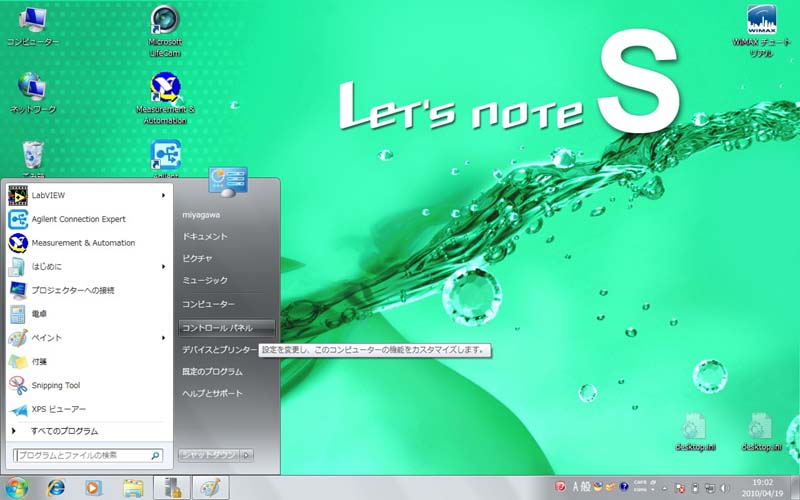Click the network tray icon
This screenshot has width=800, height=500.
pos(710,488)
